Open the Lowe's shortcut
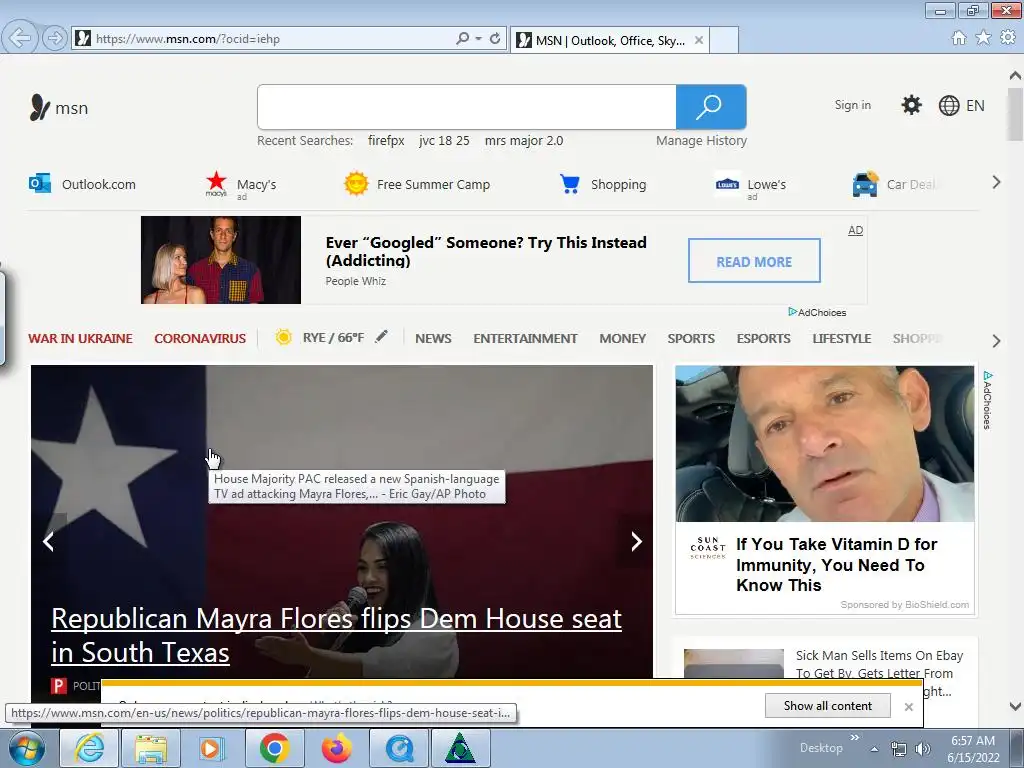The height and width of the screenshot is (768, 1024). click(727, 184)
